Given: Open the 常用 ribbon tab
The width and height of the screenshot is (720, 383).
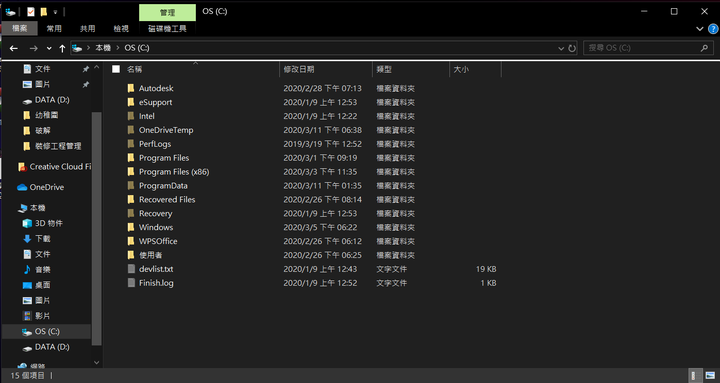Looking at the screenshot, I should tap(54, 28).
